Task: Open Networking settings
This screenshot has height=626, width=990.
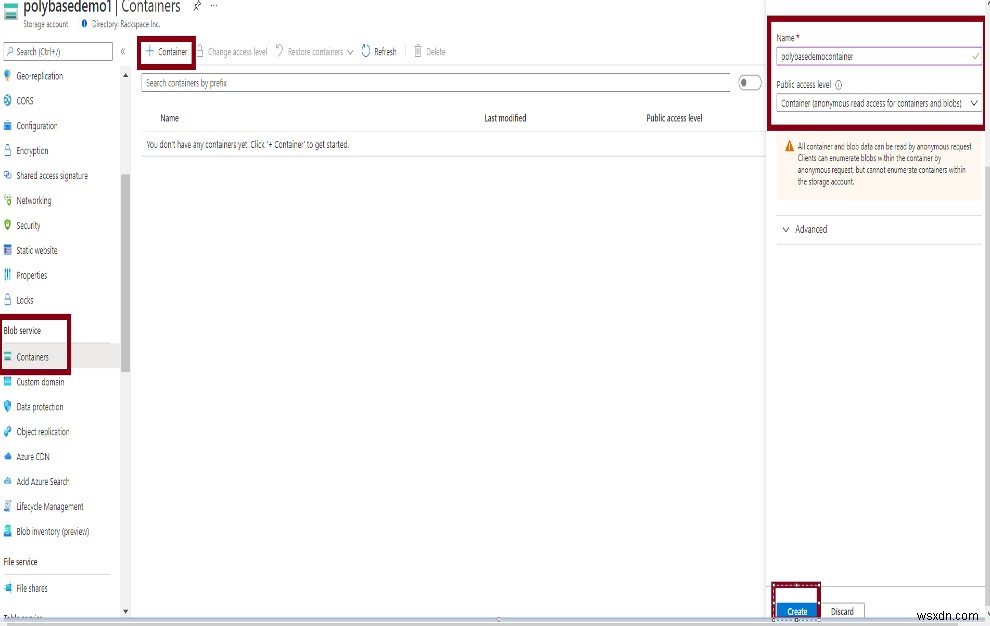Action: tap(33, 200)
